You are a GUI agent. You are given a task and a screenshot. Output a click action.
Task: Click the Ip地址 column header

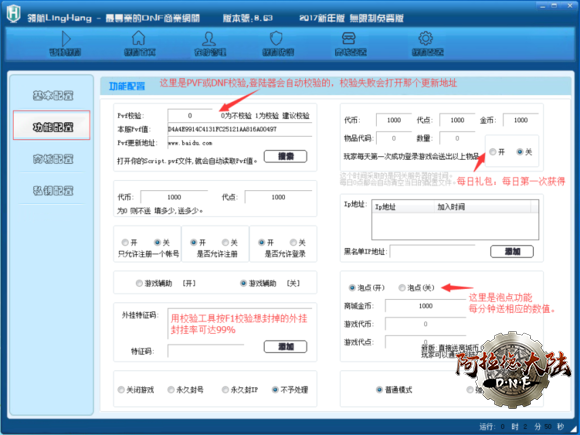403,207
